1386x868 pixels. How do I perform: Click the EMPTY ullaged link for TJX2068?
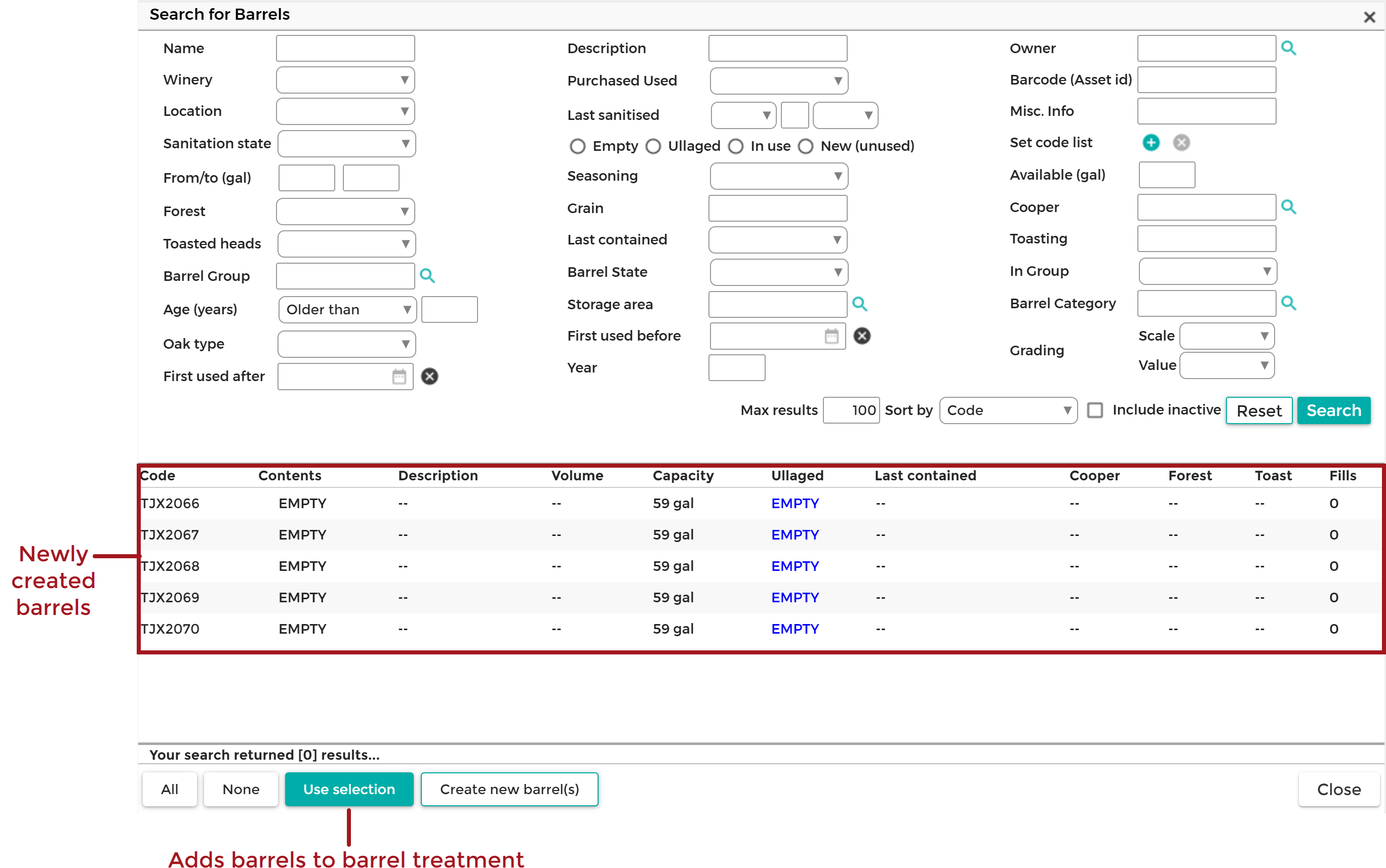[795, 566]
